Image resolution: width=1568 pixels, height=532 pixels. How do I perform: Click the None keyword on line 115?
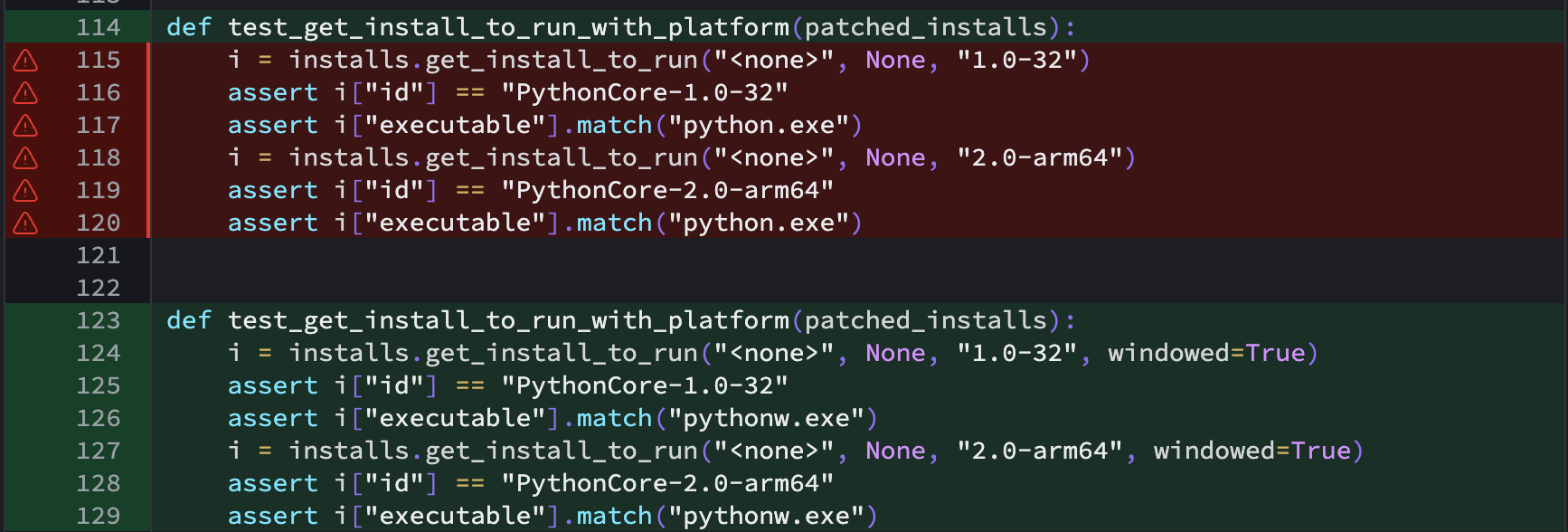click(896, 61)
